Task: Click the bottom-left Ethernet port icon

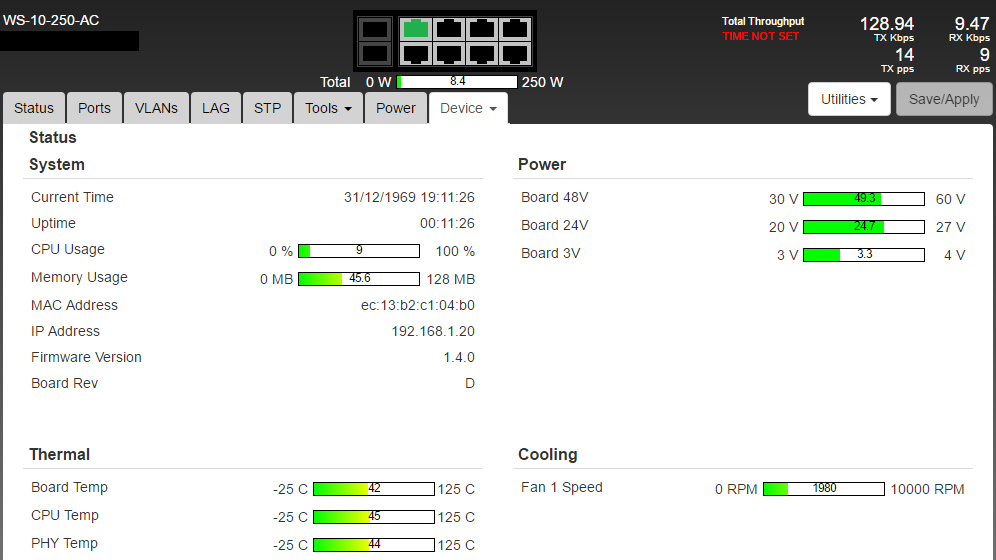Action: pos(415,53)
